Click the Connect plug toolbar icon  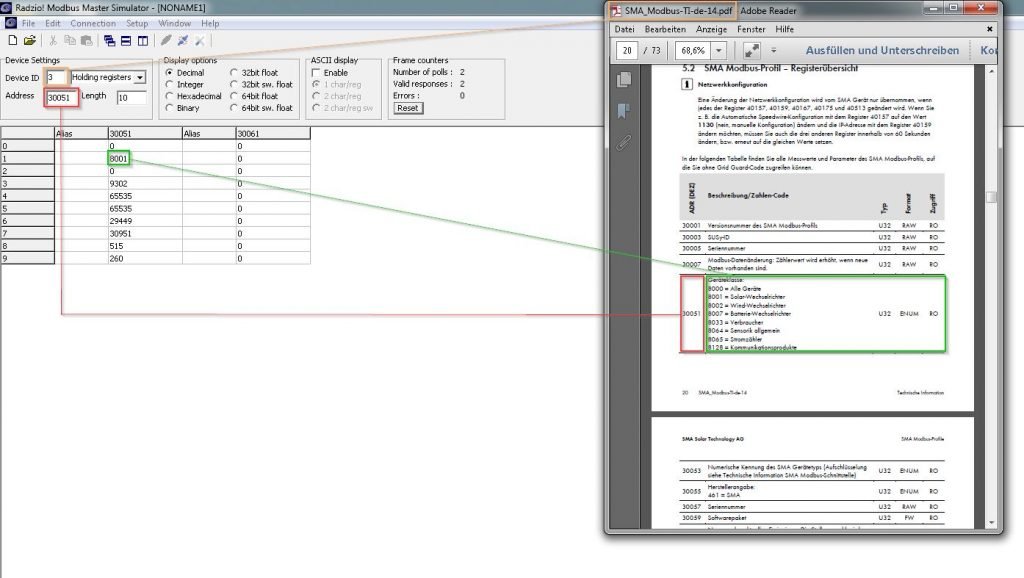click(x=183, y=40)
